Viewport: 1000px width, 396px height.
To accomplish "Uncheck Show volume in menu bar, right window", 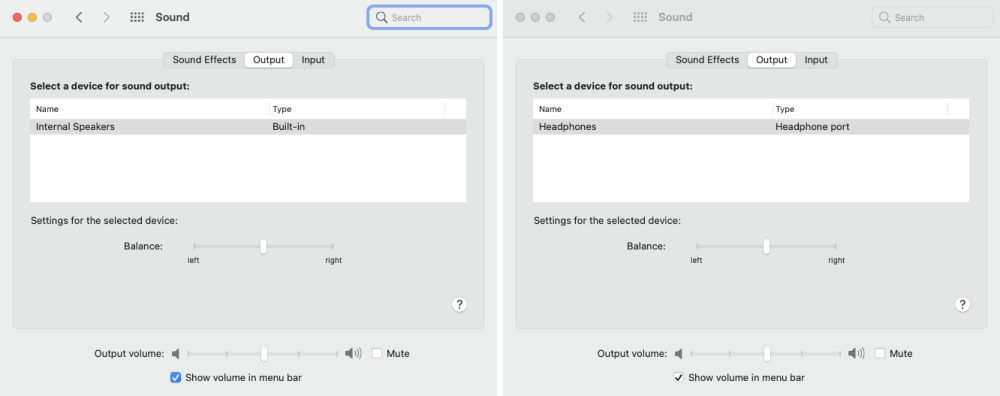I will pyautogui.click(x=679, y=378).
